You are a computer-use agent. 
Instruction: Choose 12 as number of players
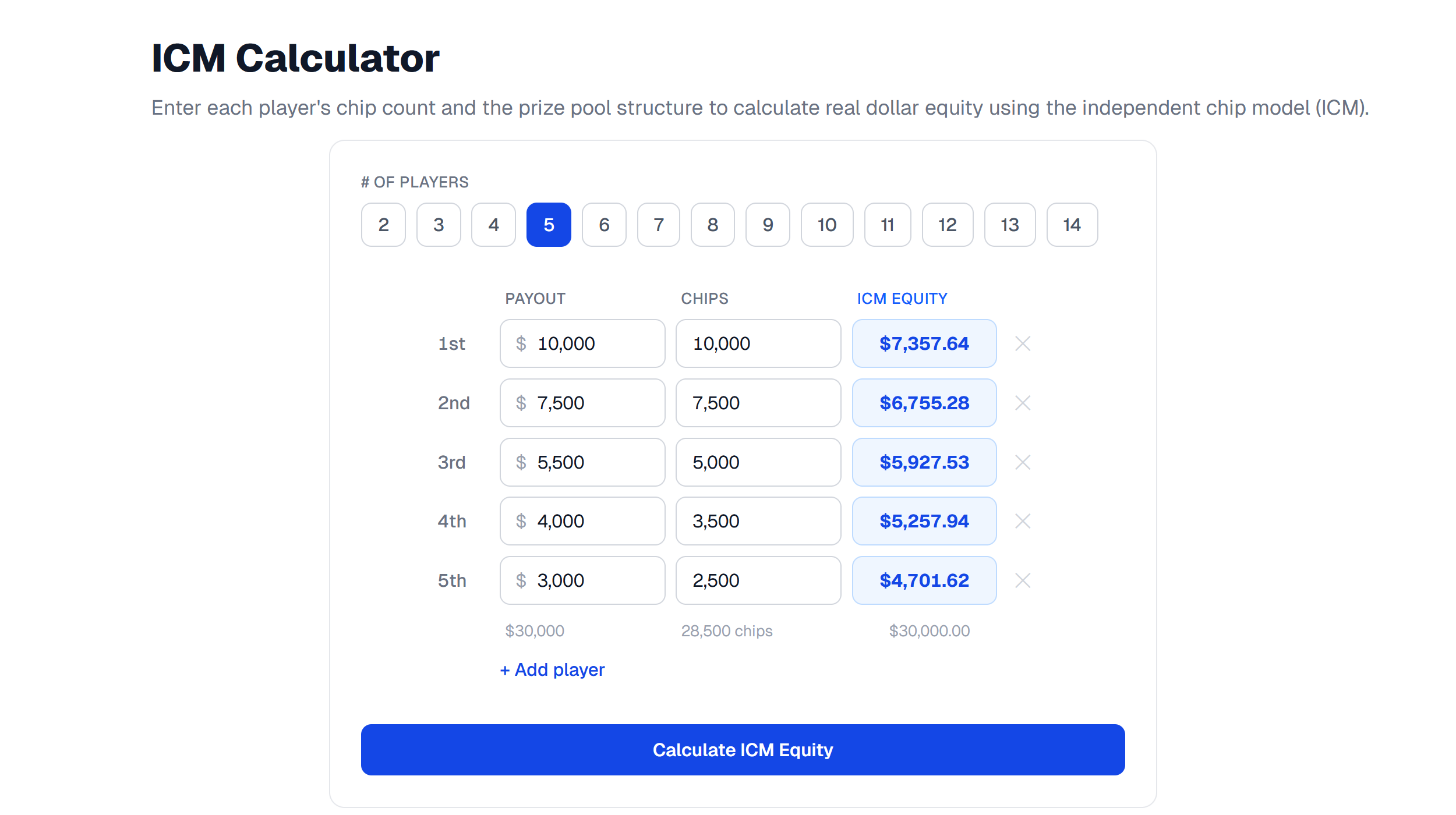[947, 225]
